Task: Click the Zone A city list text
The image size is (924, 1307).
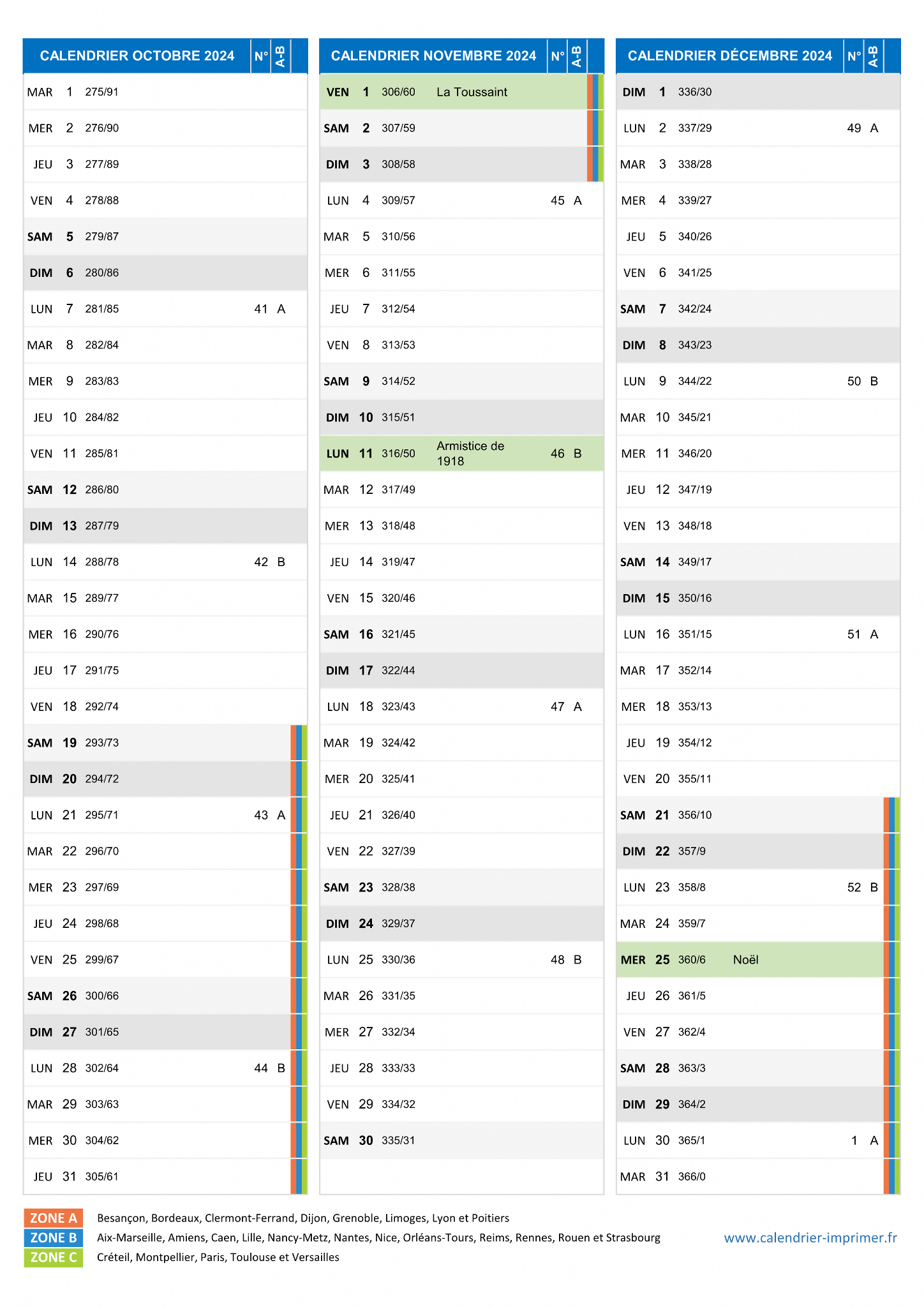Action: pyautogui.click(x=303, y=1218)
